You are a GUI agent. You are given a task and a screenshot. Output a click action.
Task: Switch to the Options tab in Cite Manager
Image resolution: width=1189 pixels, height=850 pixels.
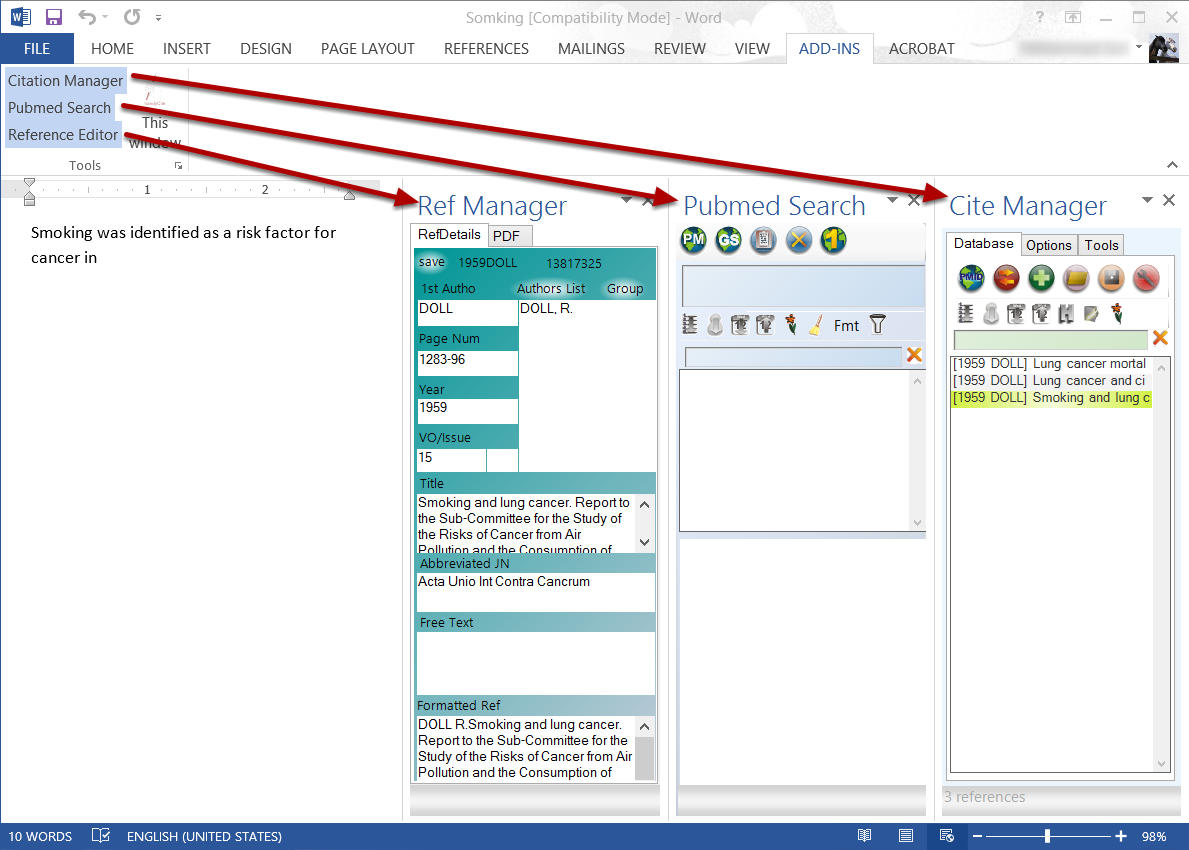pos(1048,245)
